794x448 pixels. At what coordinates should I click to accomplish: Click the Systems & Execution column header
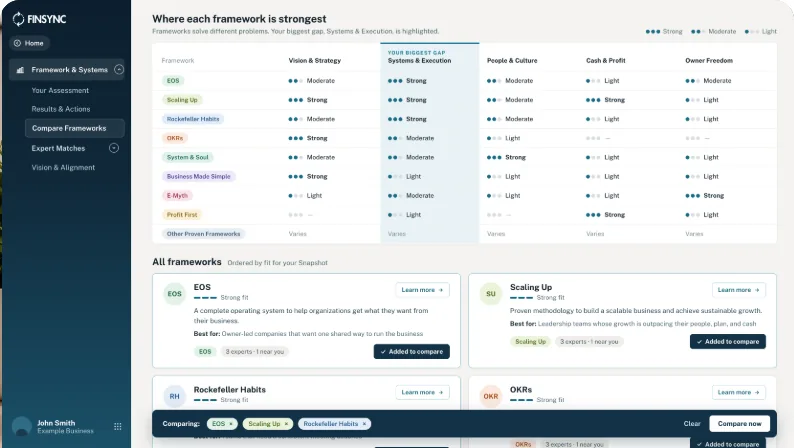click(419, 60)
